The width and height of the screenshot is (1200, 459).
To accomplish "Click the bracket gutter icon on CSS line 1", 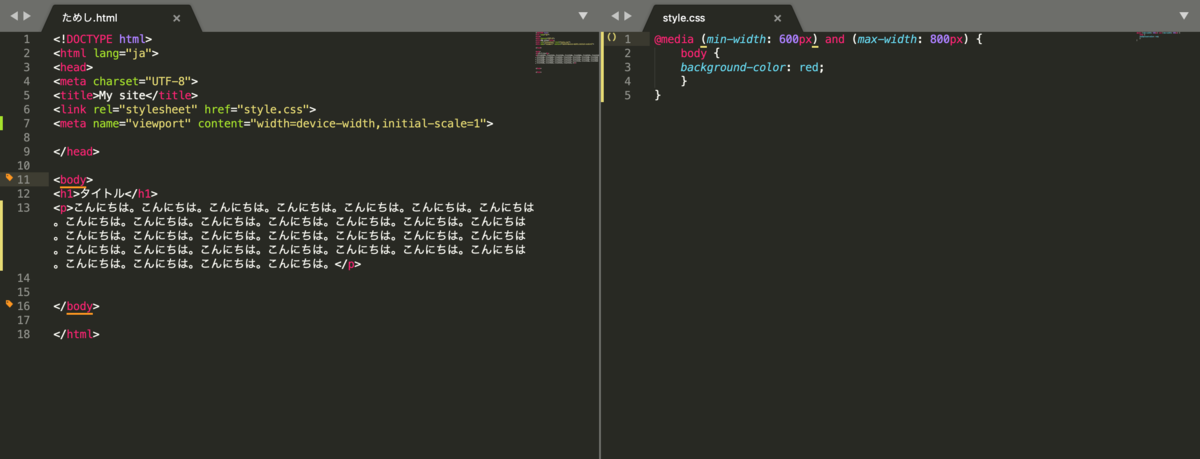I will pos(611,39).
